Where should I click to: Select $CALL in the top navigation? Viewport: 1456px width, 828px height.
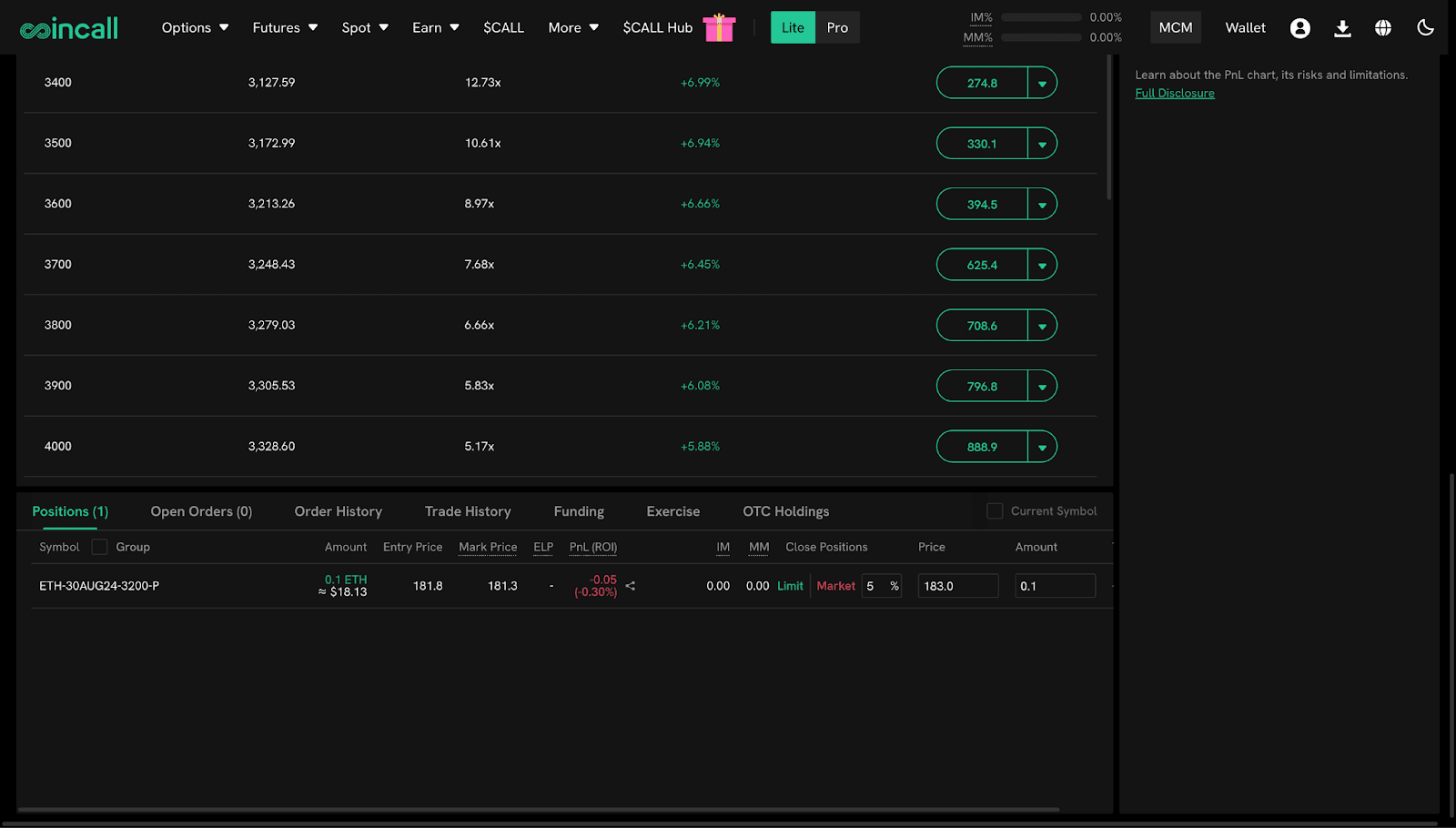click(503, 27)
